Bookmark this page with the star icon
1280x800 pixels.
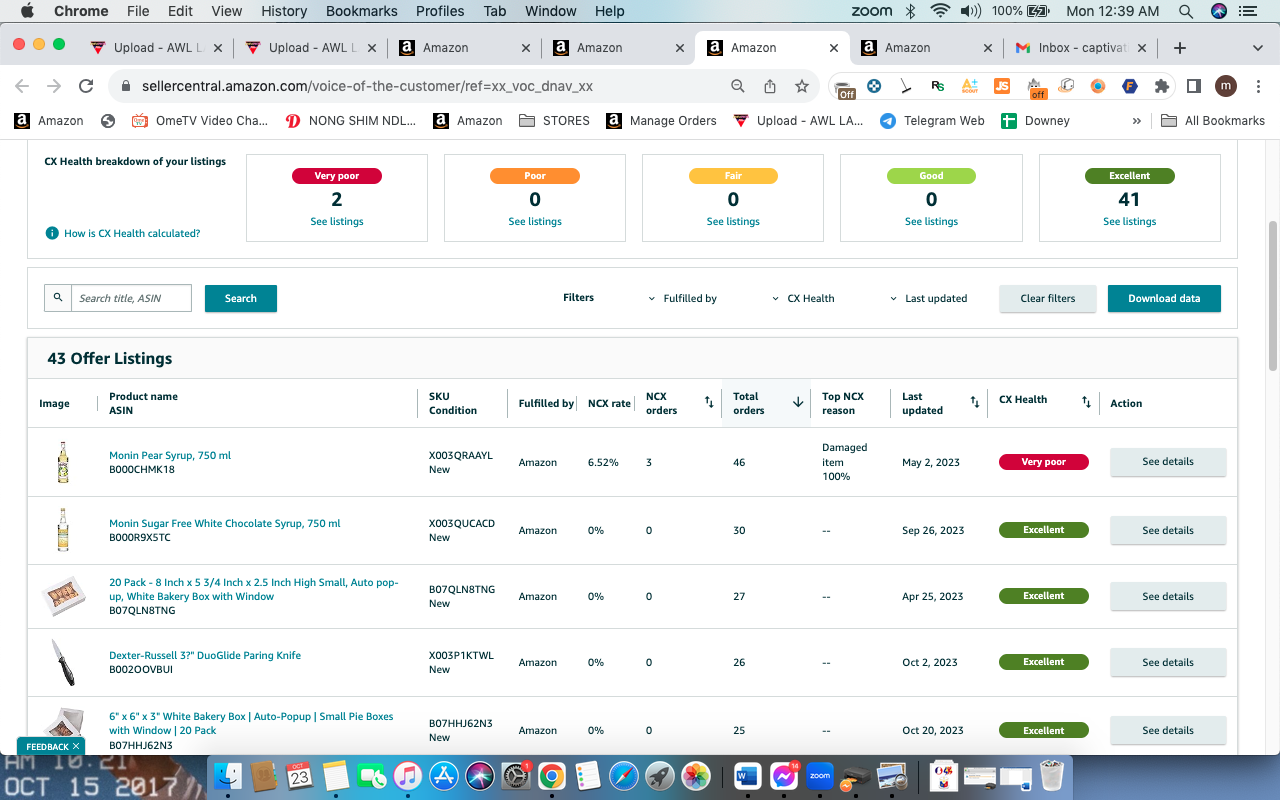pos(802,86)
